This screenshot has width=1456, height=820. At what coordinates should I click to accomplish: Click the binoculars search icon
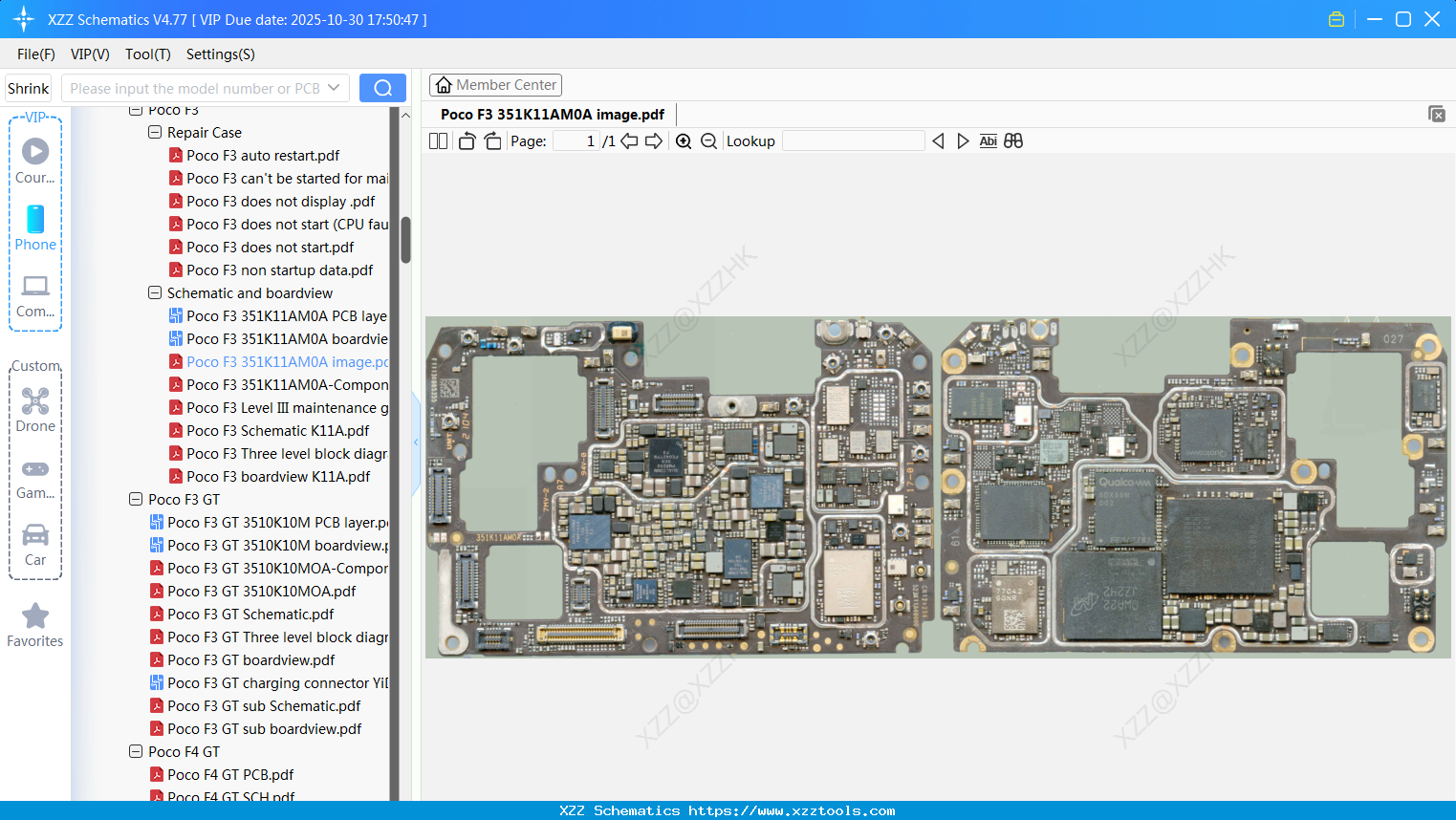(1012, 140)
